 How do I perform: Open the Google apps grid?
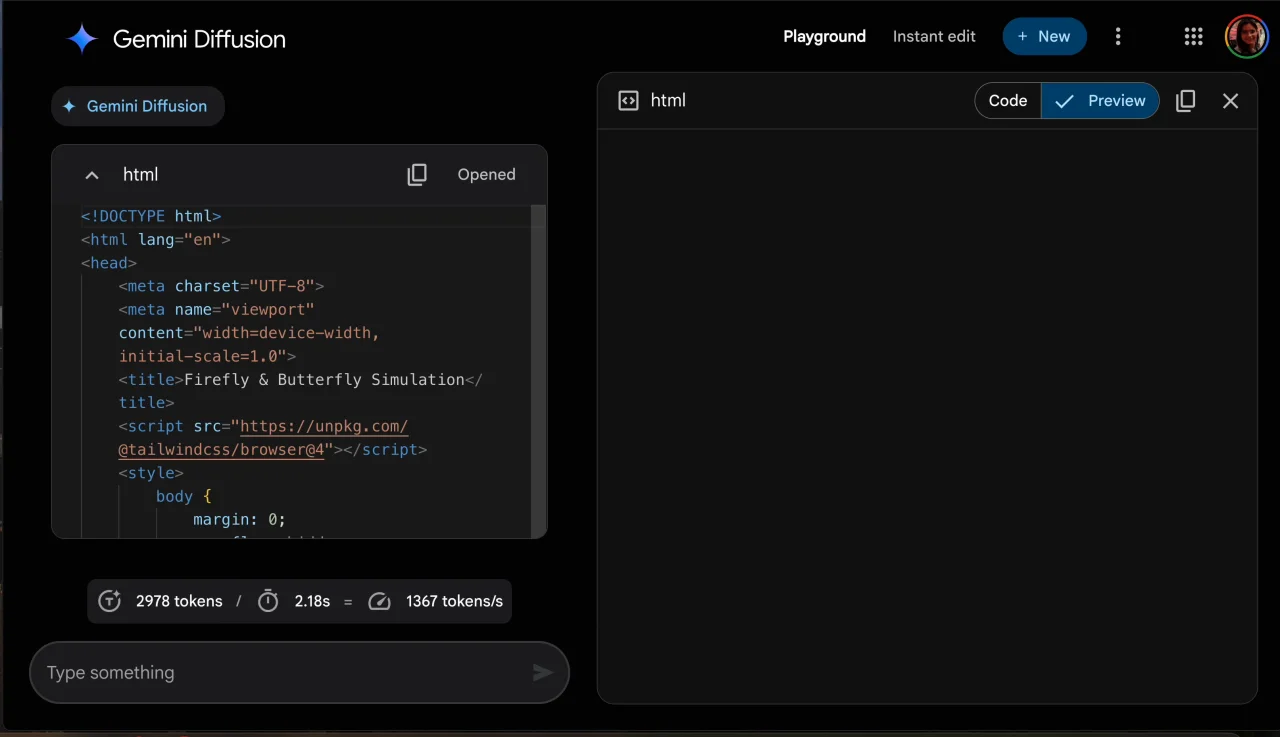point(1193,37)
